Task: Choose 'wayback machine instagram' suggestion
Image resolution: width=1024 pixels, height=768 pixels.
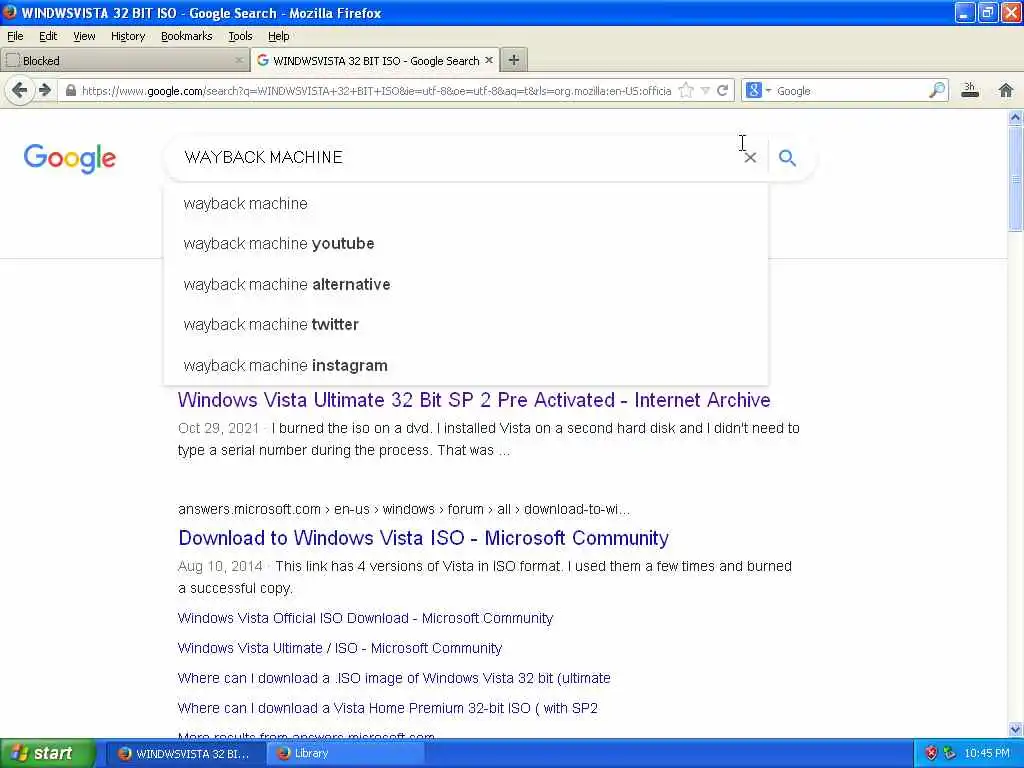Action: coord(466,365)
